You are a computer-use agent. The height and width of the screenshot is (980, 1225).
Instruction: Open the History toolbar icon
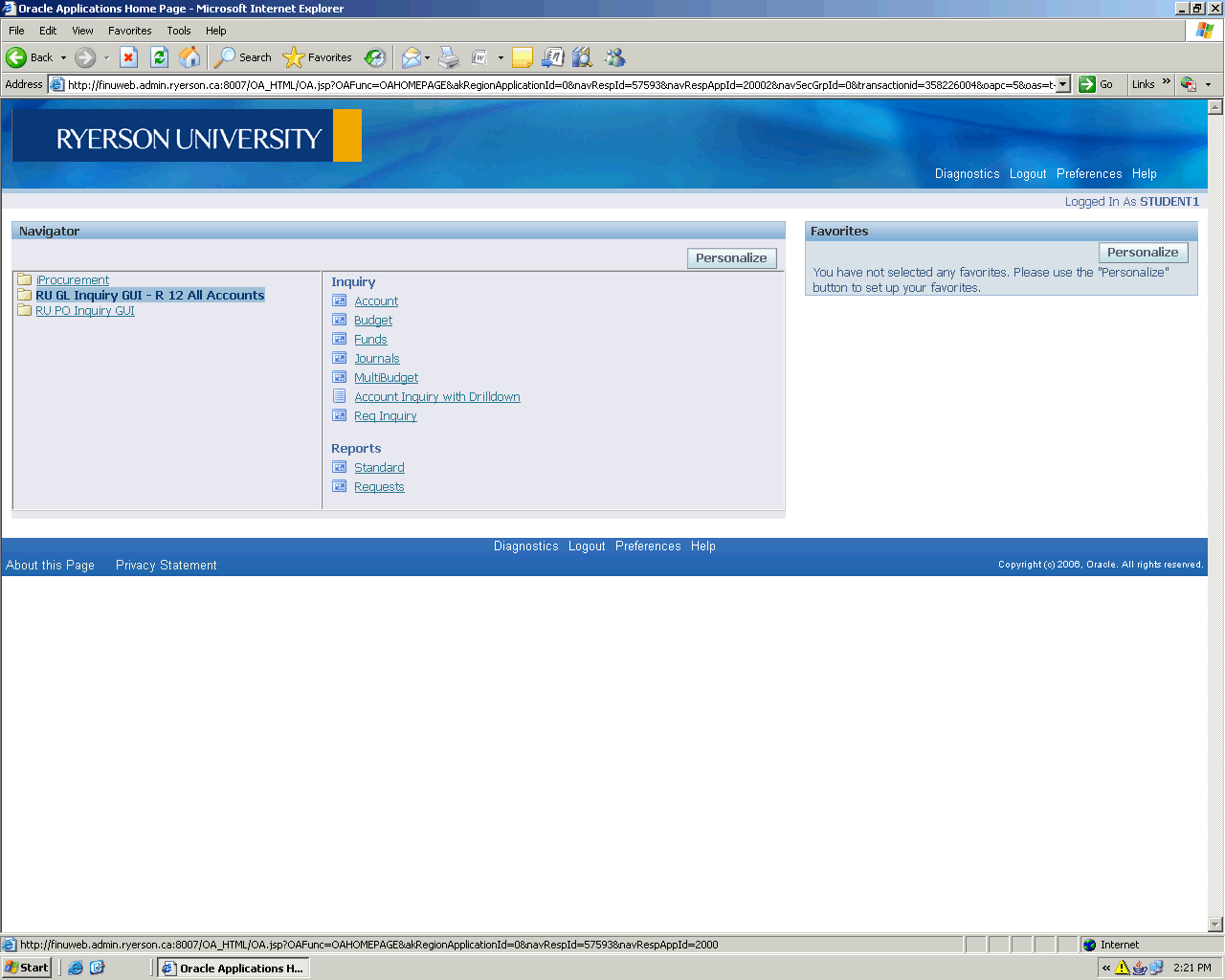(375, 57)
